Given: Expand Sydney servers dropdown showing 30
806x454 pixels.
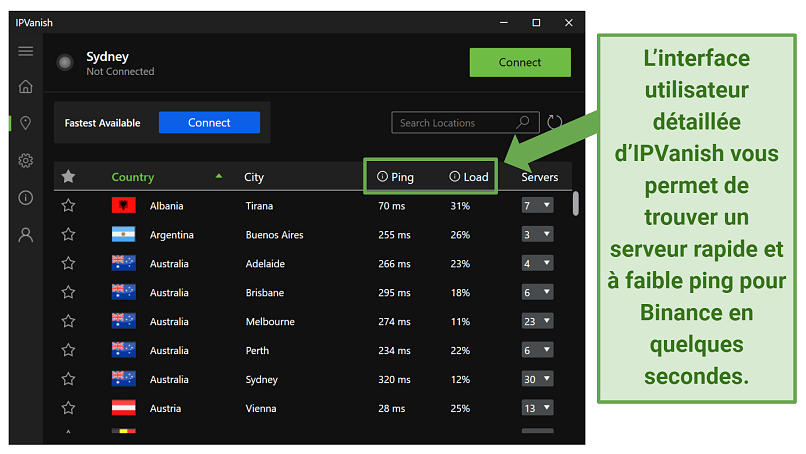Looking at the screenshot, I should [x=538, y=379].
